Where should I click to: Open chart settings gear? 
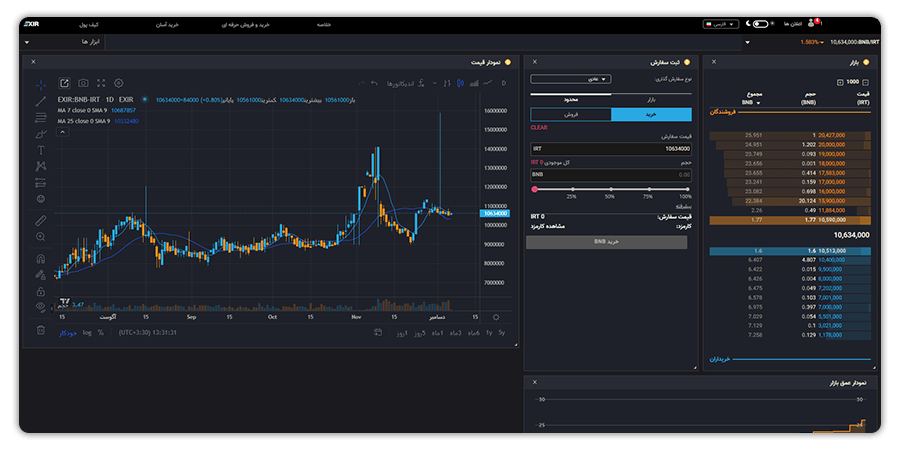[x=119, y=83]
